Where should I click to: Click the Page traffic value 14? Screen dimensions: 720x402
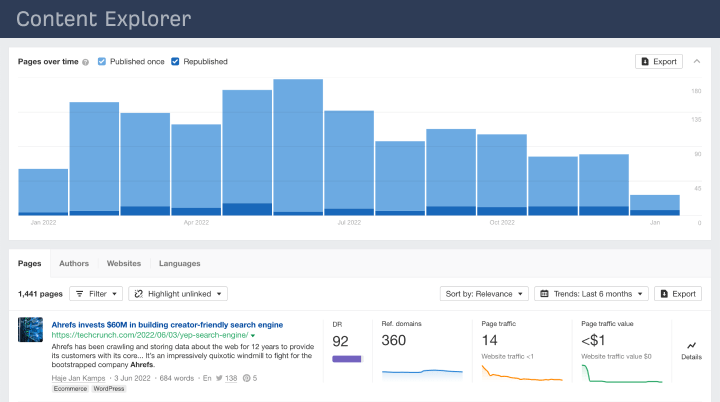[x=489, y=340]
